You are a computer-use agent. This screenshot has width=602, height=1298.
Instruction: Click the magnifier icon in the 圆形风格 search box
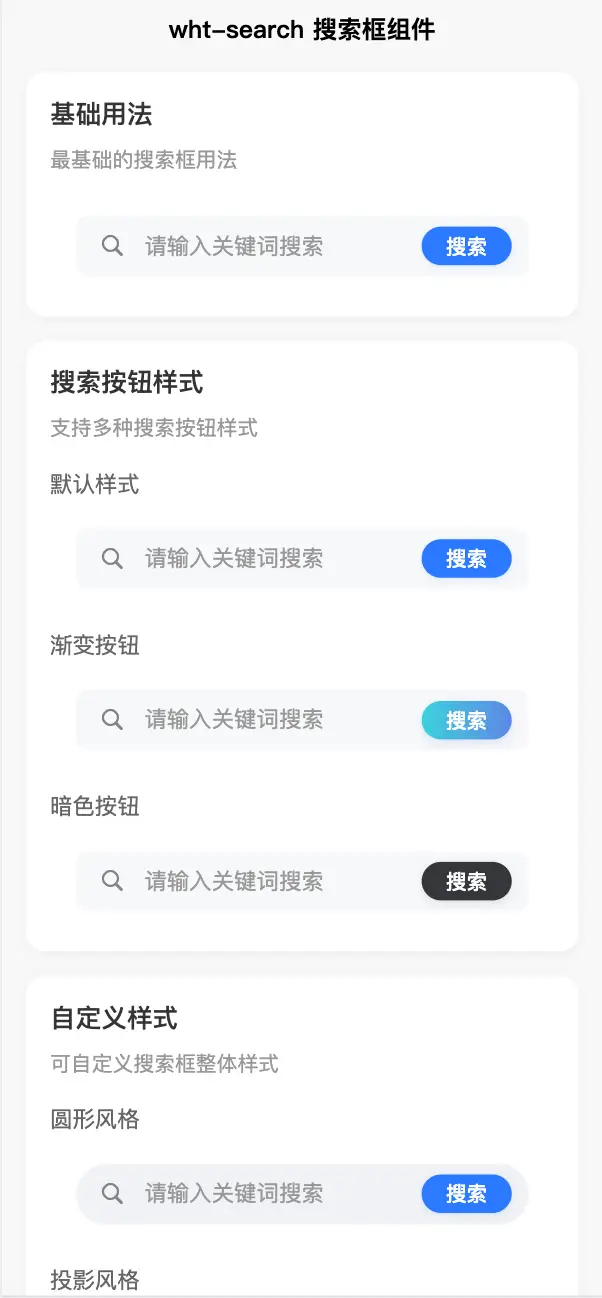click(x=113, y=1193)
